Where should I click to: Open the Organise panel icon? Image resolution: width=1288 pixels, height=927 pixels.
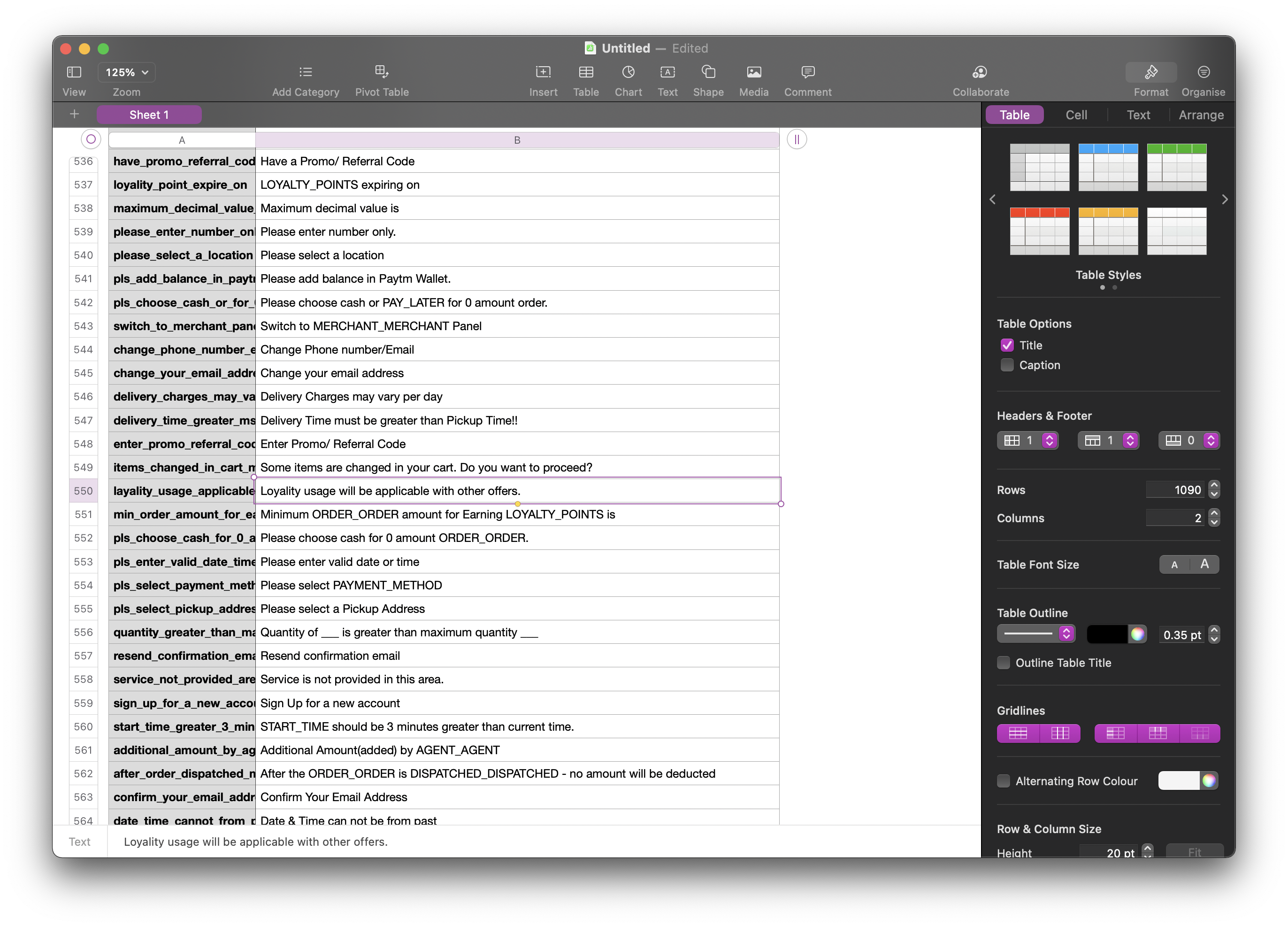click(1203, 72)
